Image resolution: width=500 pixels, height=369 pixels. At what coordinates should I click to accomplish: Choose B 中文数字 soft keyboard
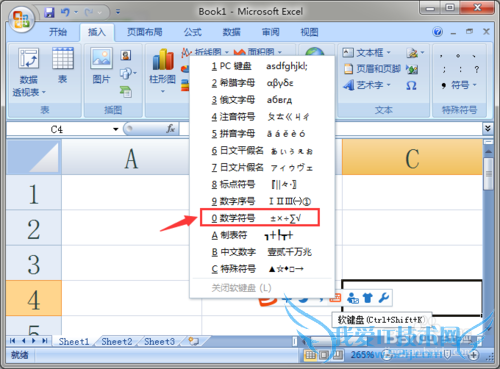[x=262, y=252]
